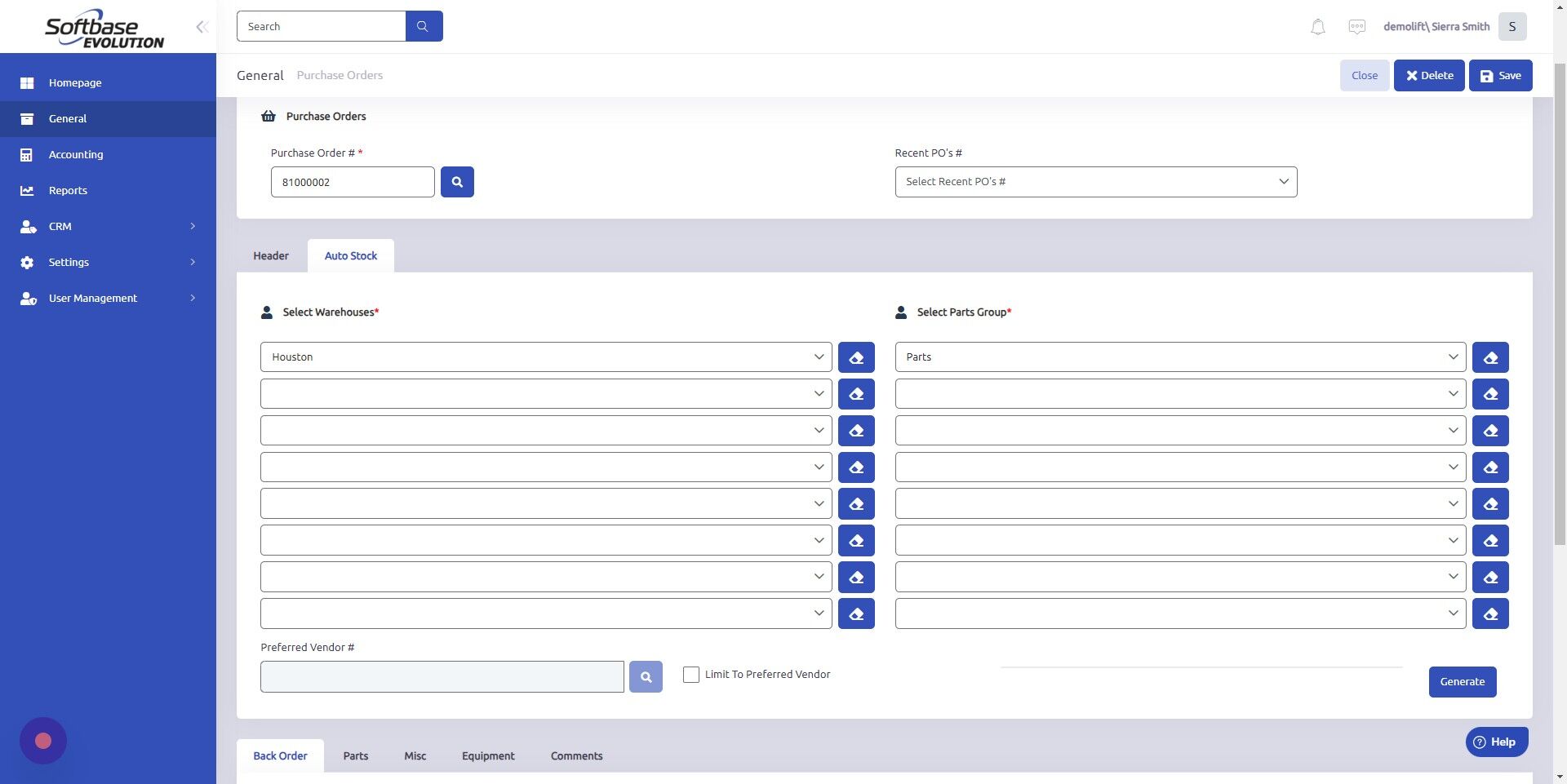1567x784 pixels.
Task: Clear the Houston warehouse selection with its eraser icon
Action: (855, 357)
